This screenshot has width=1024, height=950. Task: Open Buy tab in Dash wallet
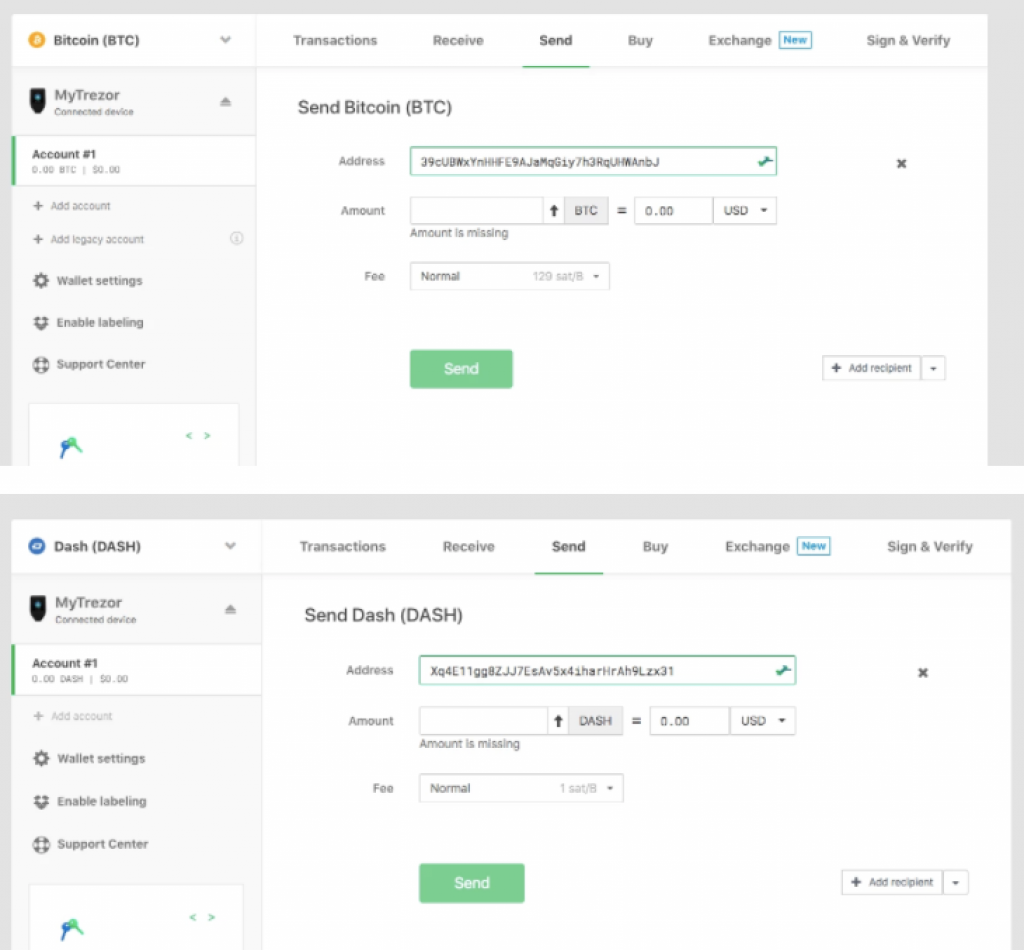655,546
